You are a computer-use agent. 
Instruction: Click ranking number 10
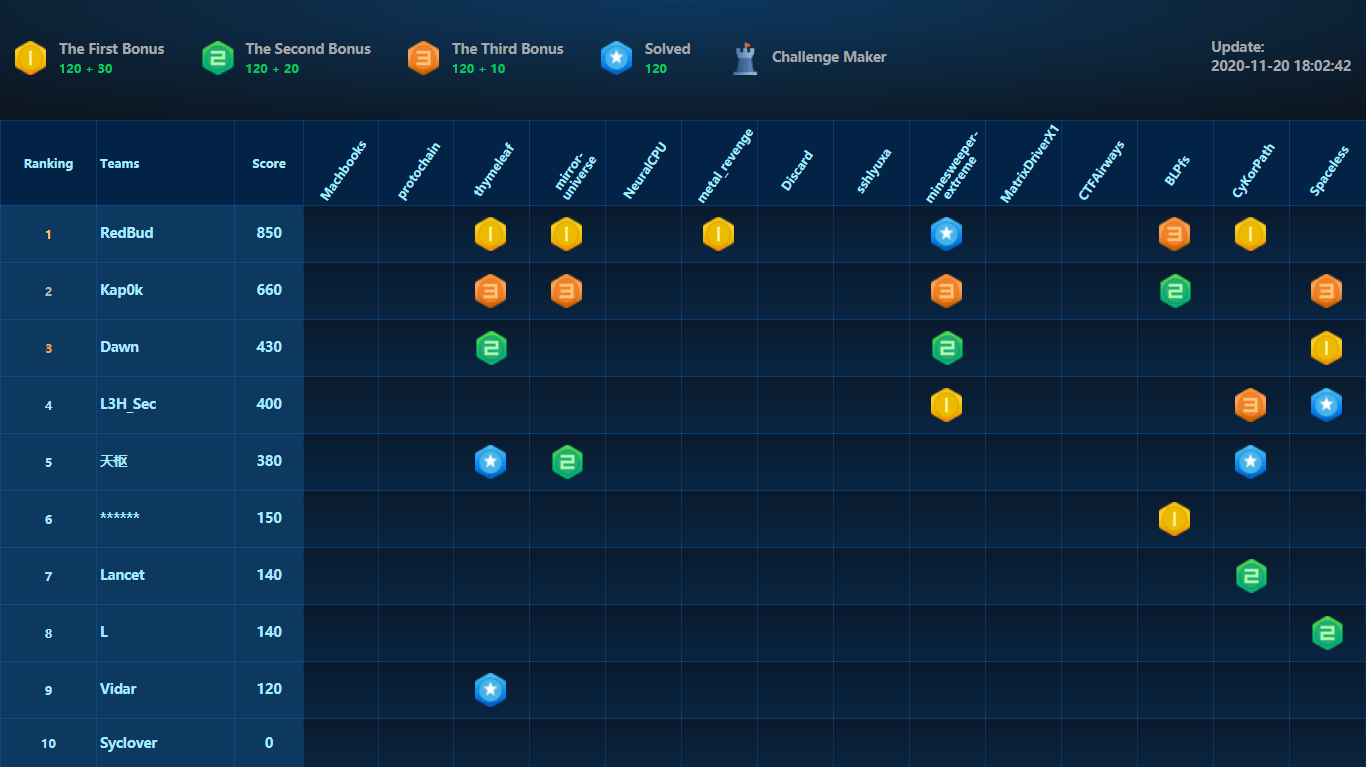click(x=49, y=744)
